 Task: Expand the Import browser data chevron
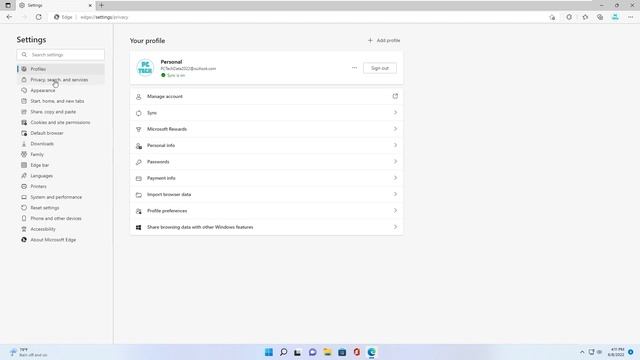pyautogui.click(x=395, y=194)
